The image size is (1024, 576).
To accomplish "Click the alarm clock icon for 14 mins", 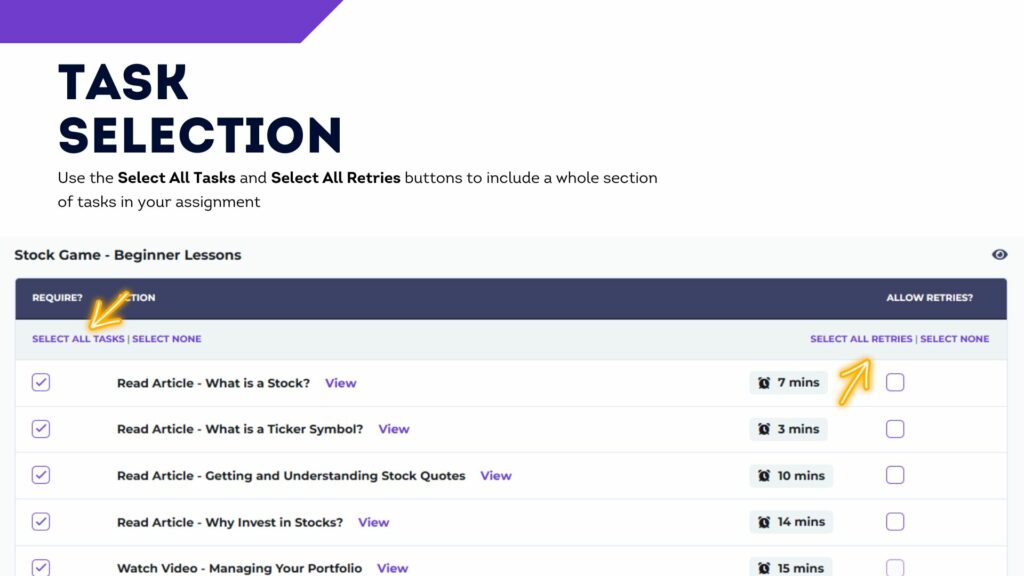I will click(x=763, y=522).
